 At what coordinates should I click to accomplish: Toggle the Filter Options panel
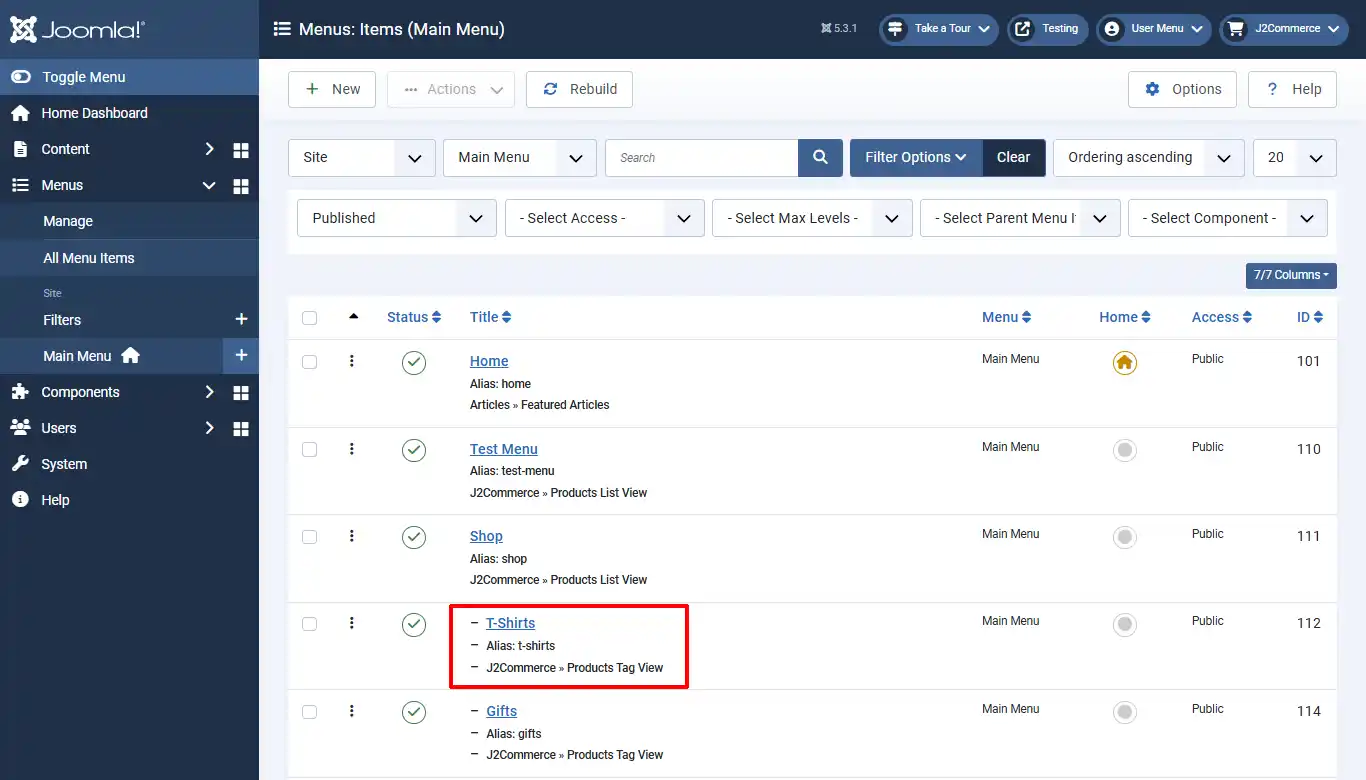(916, 158)
